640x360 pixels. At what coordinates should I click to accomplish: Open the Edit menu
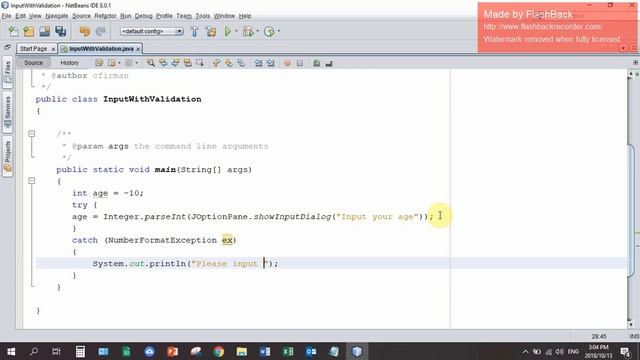pyautogui.click(x=20, y=16)
